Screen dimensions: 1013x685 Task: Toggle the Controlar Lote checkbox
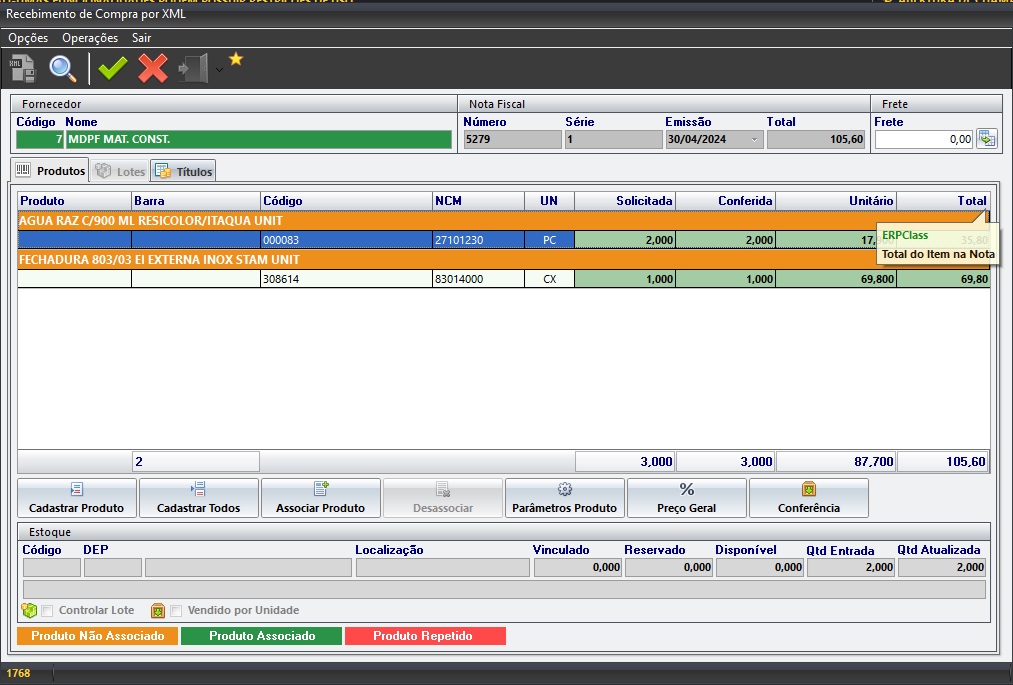pyautogui.click(x=47, y=611)
